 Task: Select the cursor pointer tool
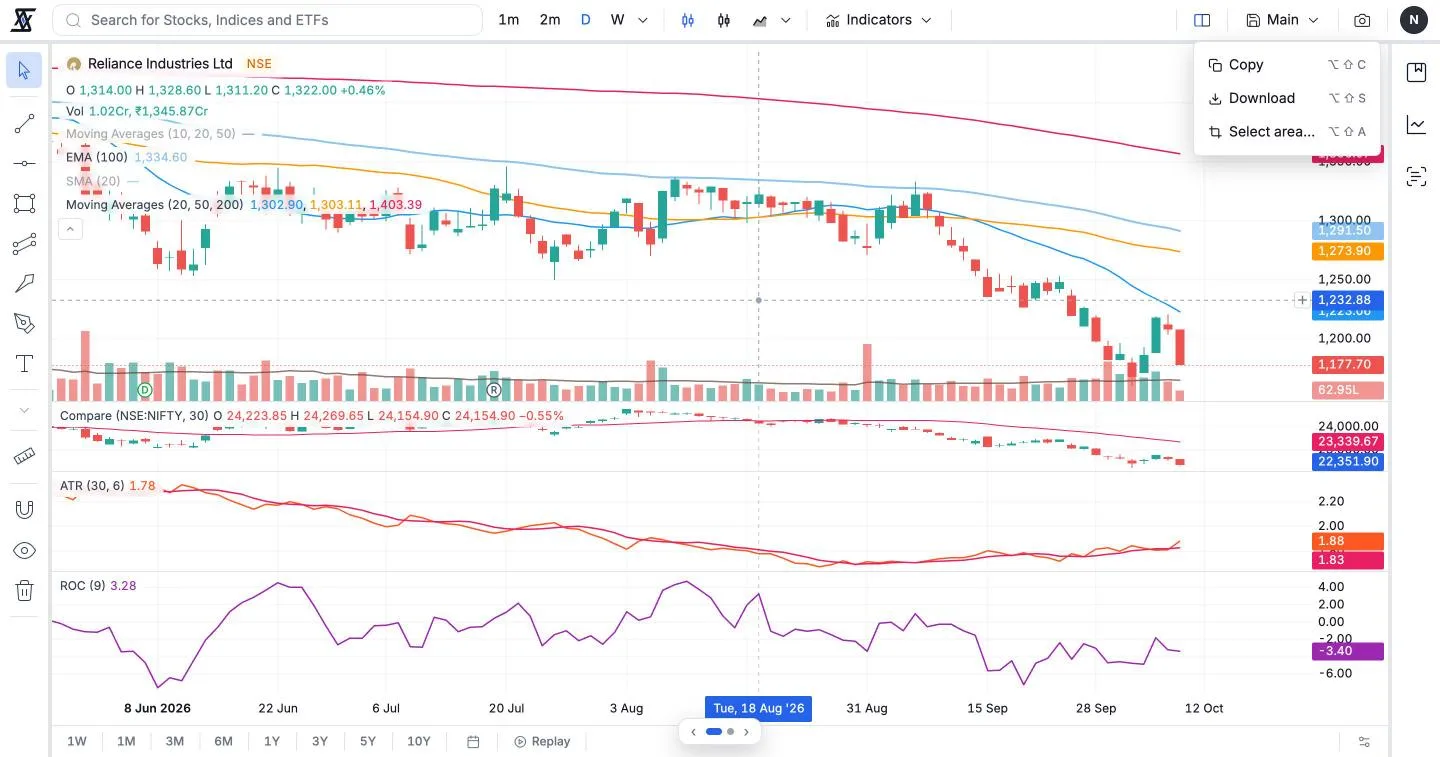(x=24, y=70)
